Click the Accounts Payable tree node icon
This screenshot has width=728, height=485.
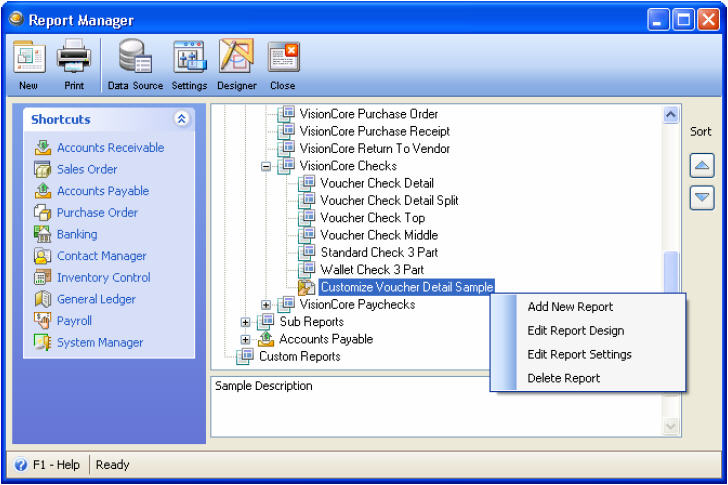click(x=266, y=339)
